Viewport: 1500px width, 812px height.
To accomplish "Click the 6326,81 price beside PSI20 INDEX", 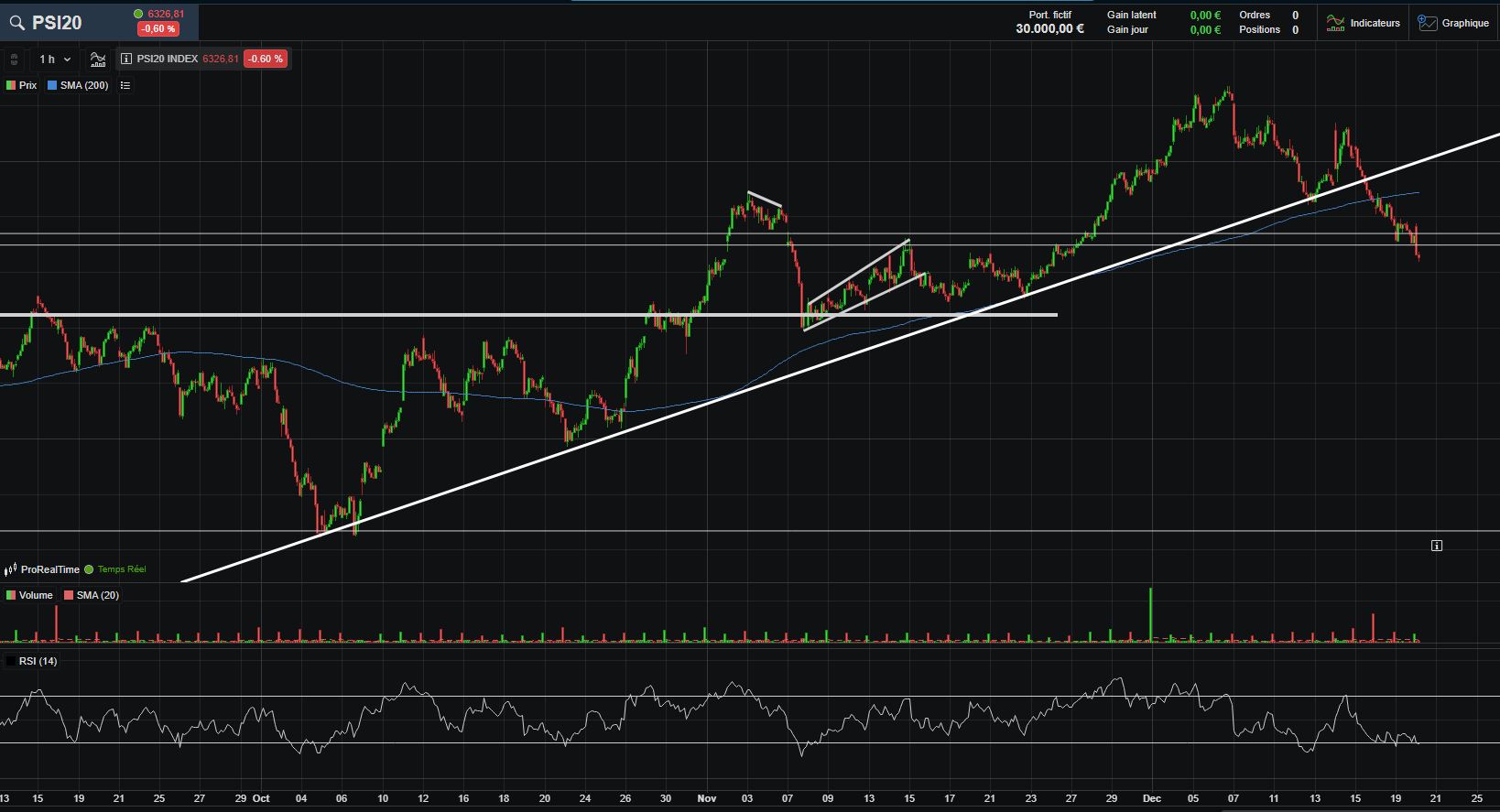I will (221, 59).
